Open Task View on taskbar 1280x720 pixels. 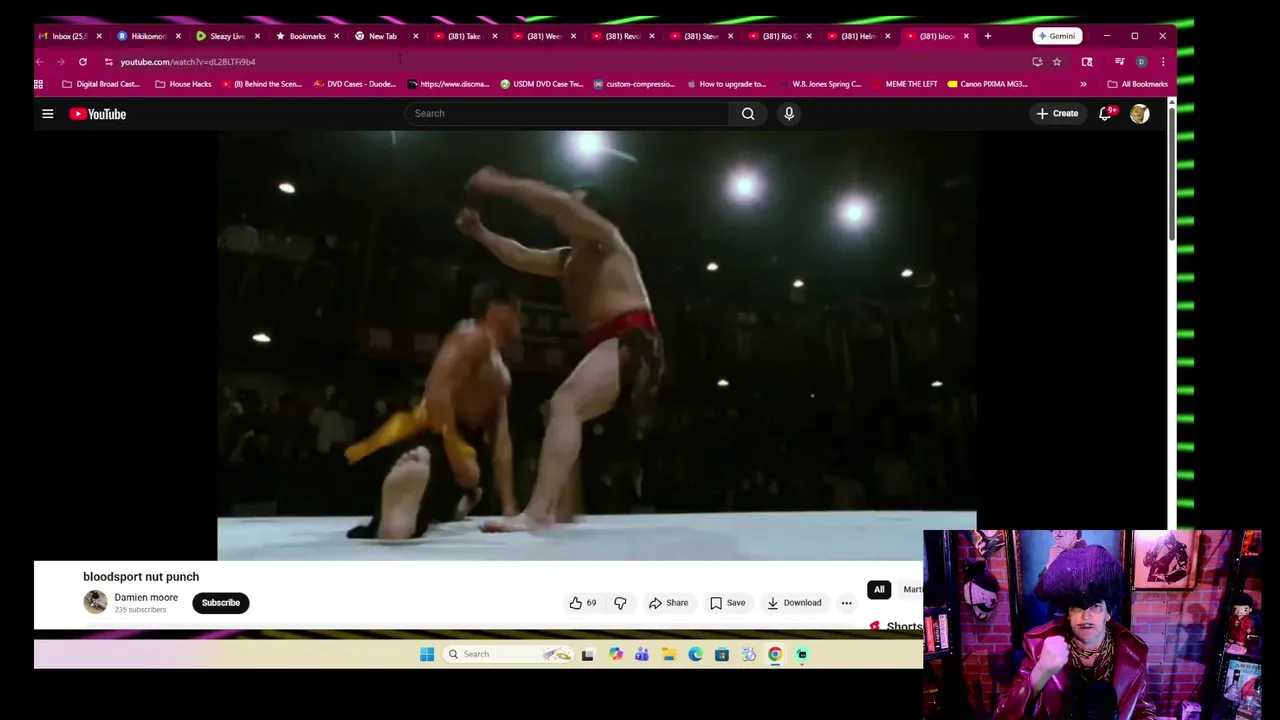click(588, 654)
